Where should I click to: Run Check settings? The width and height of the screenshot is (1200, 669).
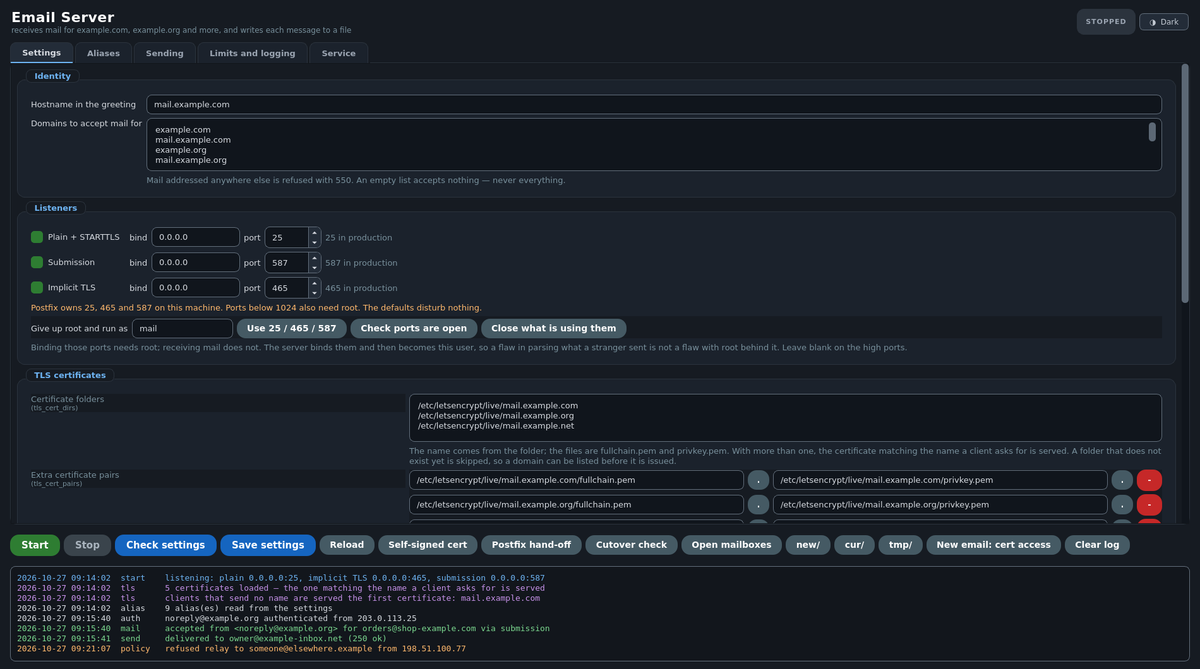pyautogui.click(x=165, y=545)
